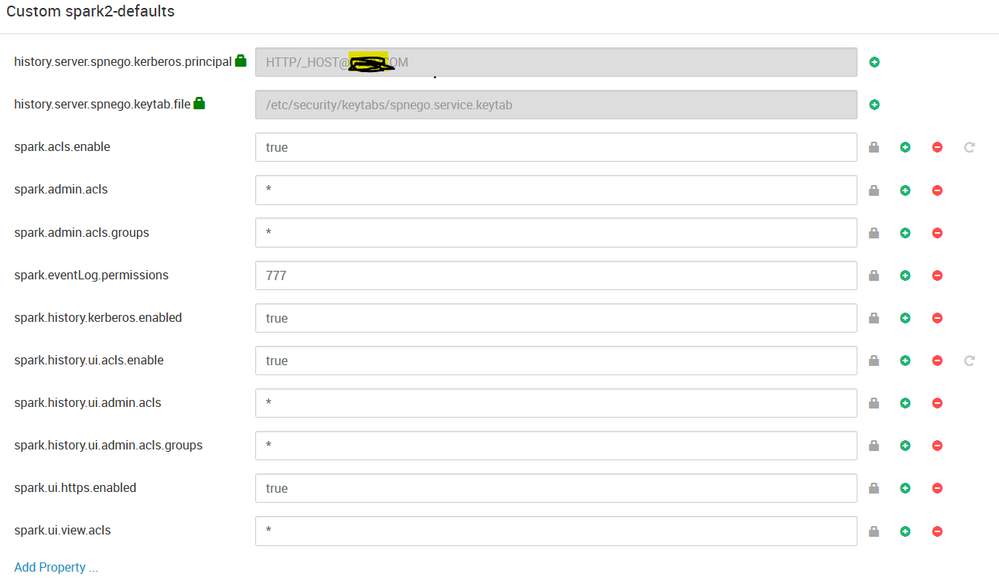Click the spark.acls.enable value field
999x585 pixels.
(556, 147)
